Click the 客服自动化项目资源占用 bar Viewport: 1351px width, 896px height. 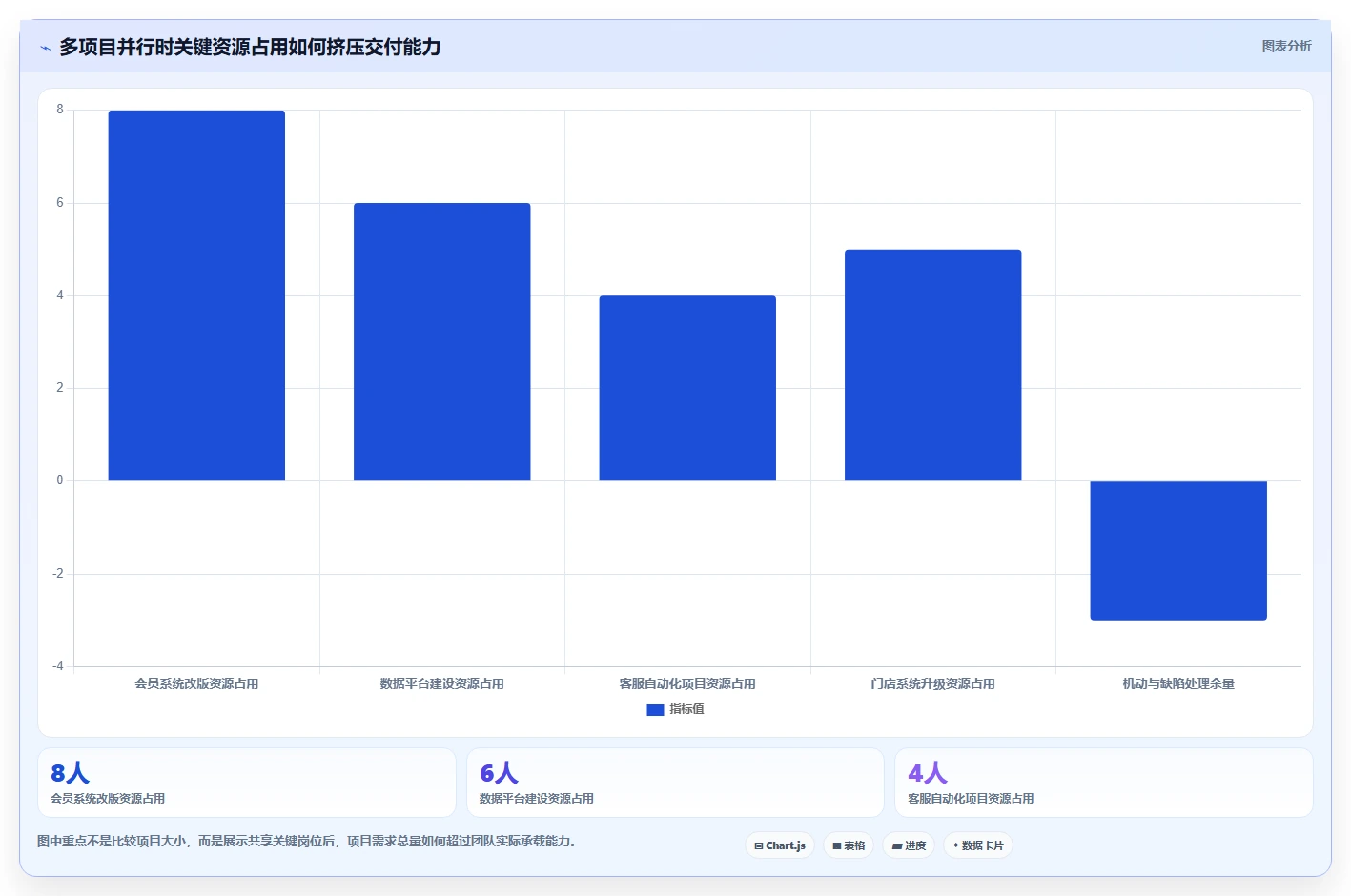[687, 388]
